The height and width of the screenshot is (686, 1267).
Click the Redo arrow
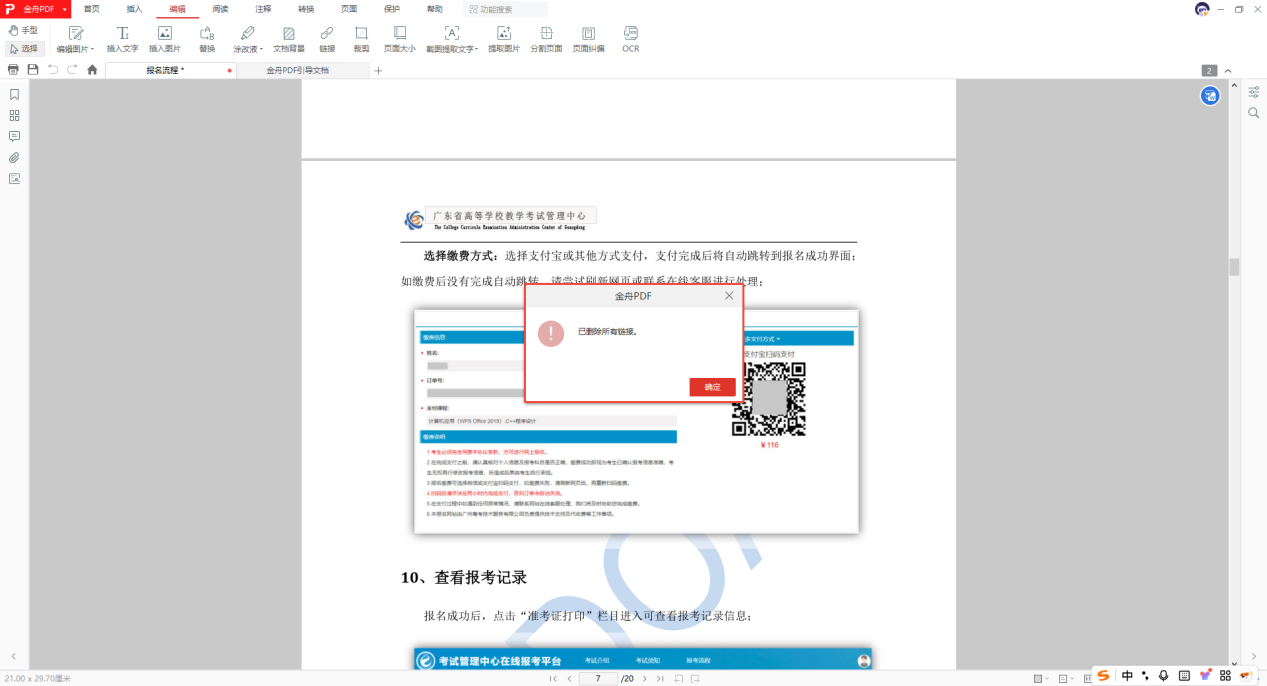(72, 70)
